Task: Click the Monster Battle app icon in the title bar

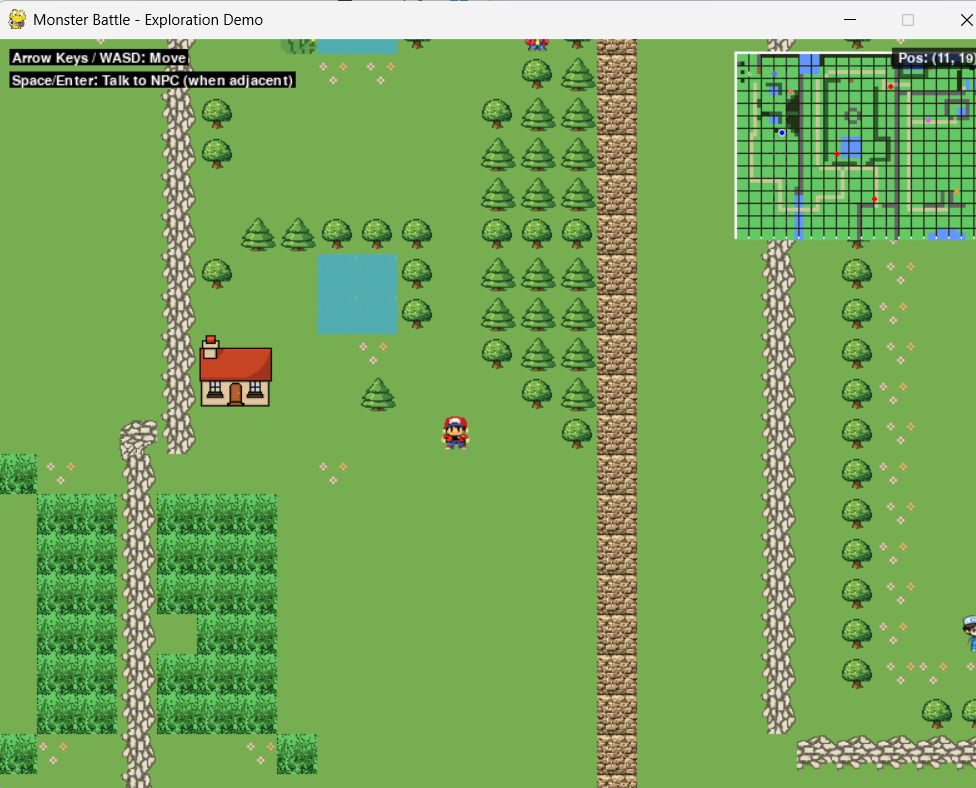Action: (17, 19)
